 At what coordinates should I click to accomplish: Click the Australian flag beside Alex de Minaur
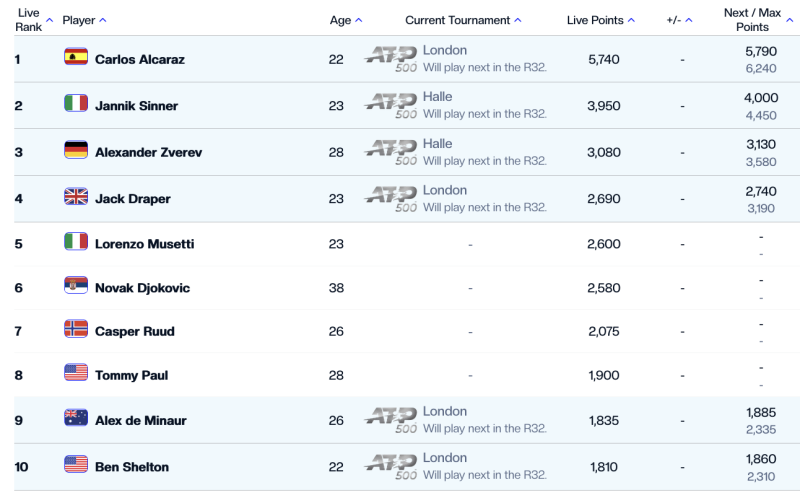click(76, 417)
